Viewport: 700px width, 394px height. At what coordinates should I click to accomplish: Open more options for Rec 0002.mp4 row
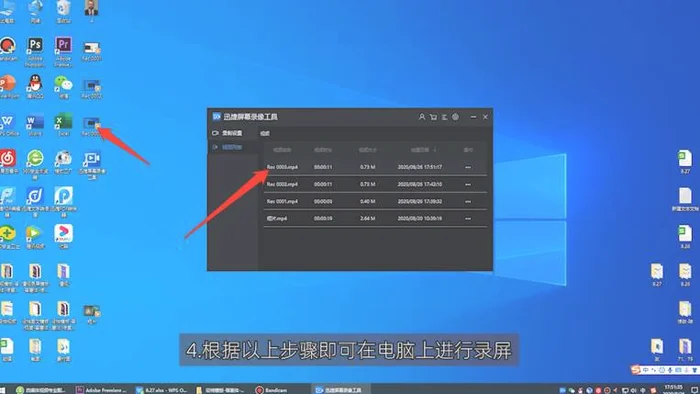click(x=468, y=184)
